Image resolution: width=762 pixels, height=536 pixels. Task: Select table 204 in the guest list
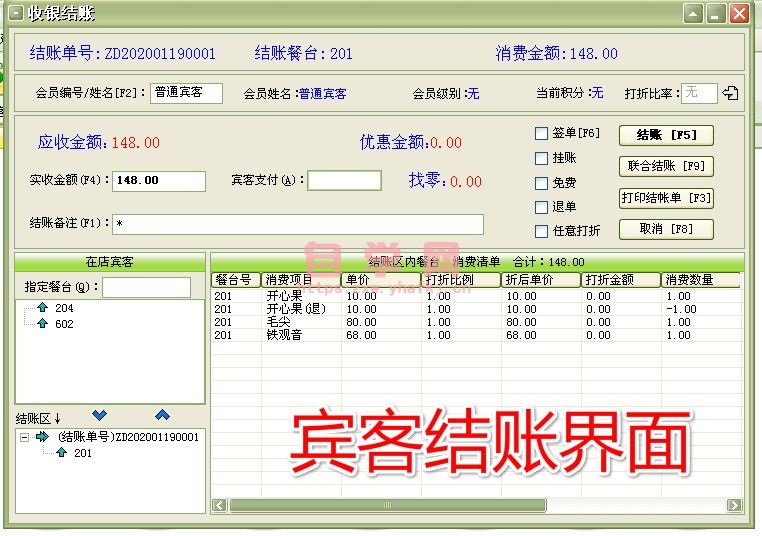click(x=63, y=309)
